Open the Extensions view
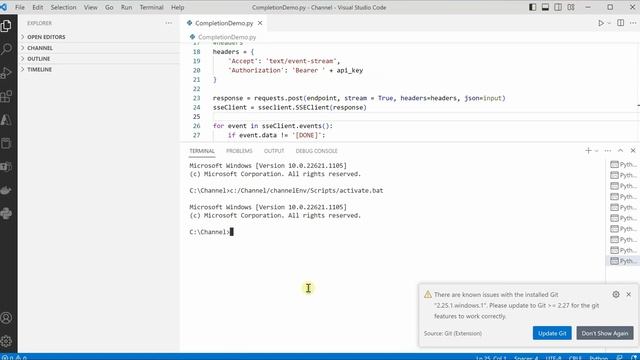This screenshot has width=640, height=360. coord(6,96)
